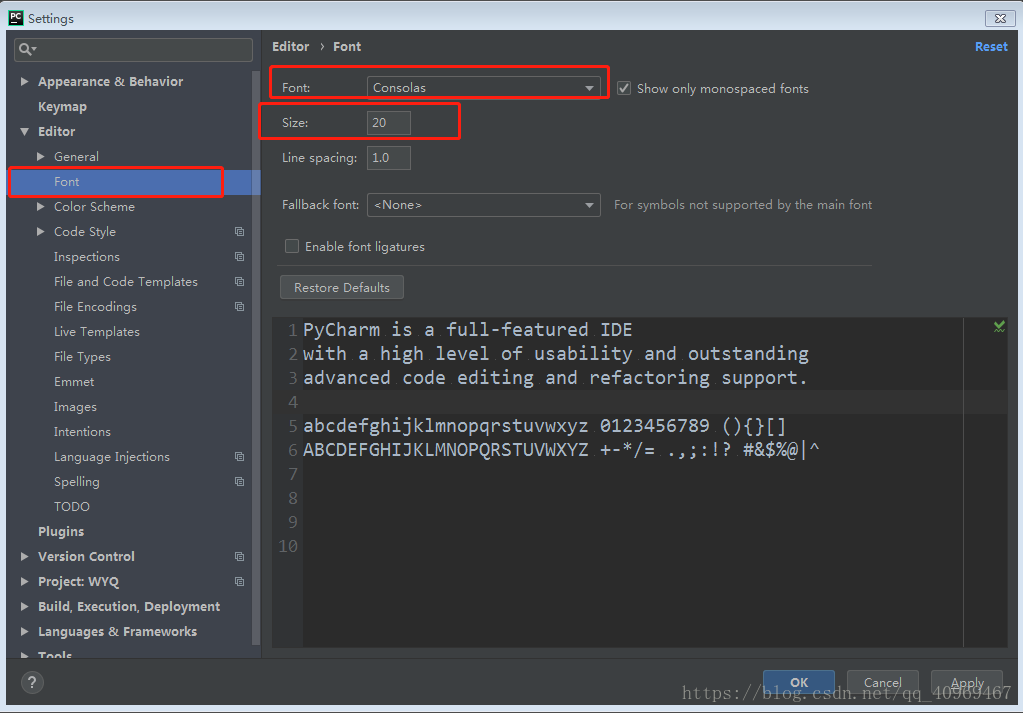Click project-level icon next to Inspections
Viewport: 1023px width, 713px height.
(x=239, y=256)
